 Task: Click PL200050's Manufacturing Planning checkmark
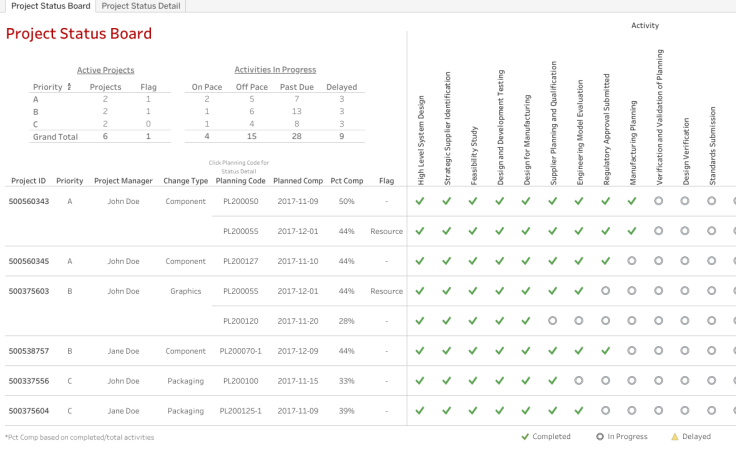(x=632, y=201)
